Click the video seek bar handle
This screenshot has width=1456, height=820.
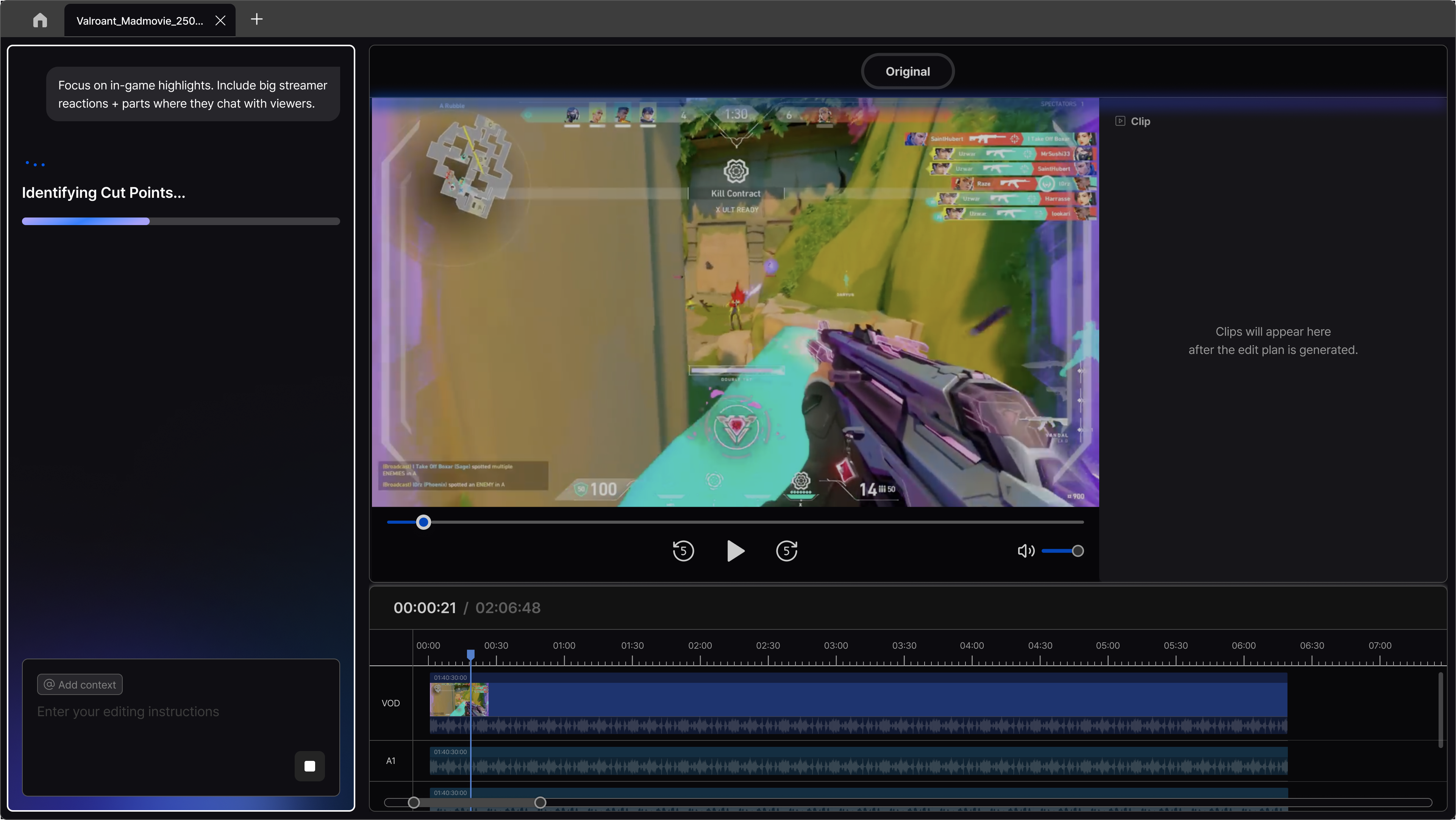tap(423, 522)
